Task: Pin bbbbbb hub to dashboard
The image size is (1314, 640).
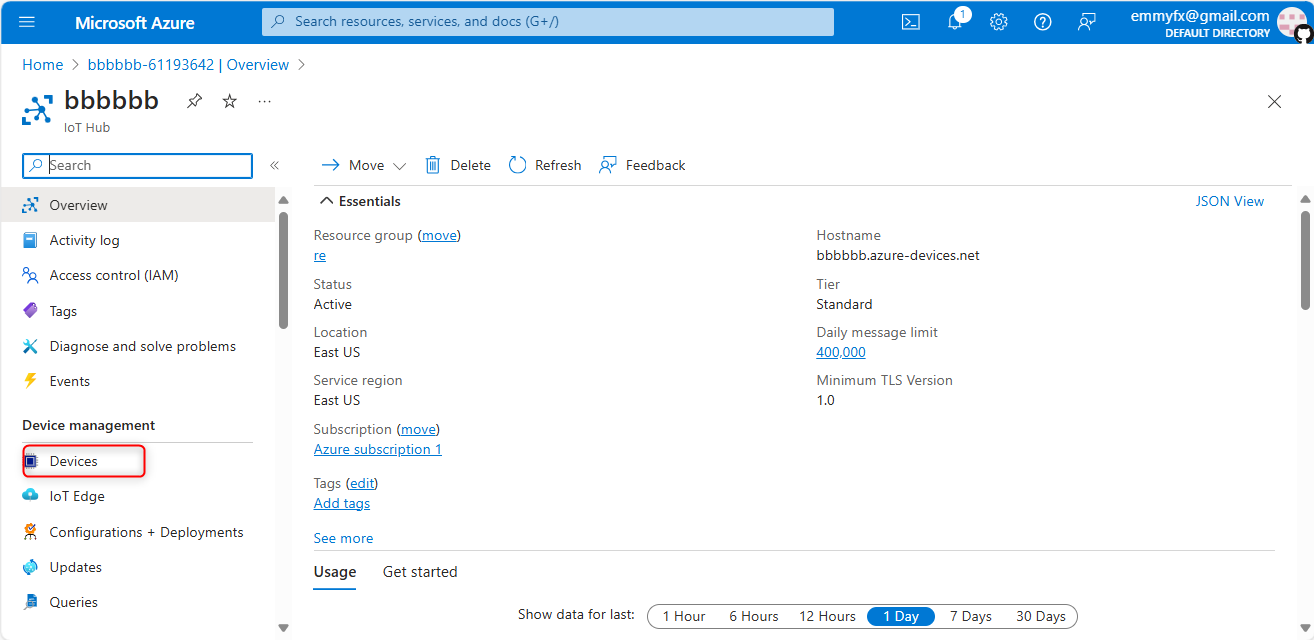Action: tap(194, 101)
